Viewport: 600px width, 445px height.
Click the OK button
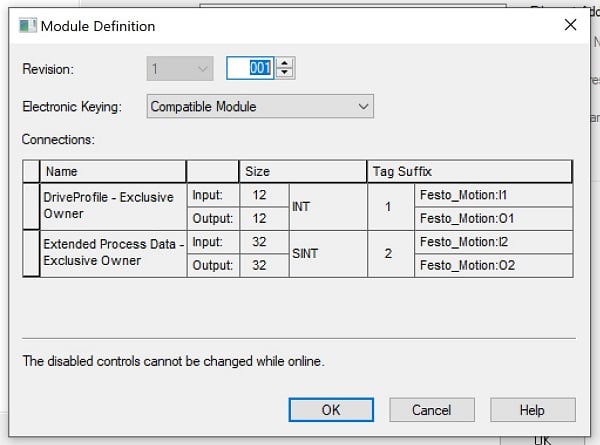[331, 410]
